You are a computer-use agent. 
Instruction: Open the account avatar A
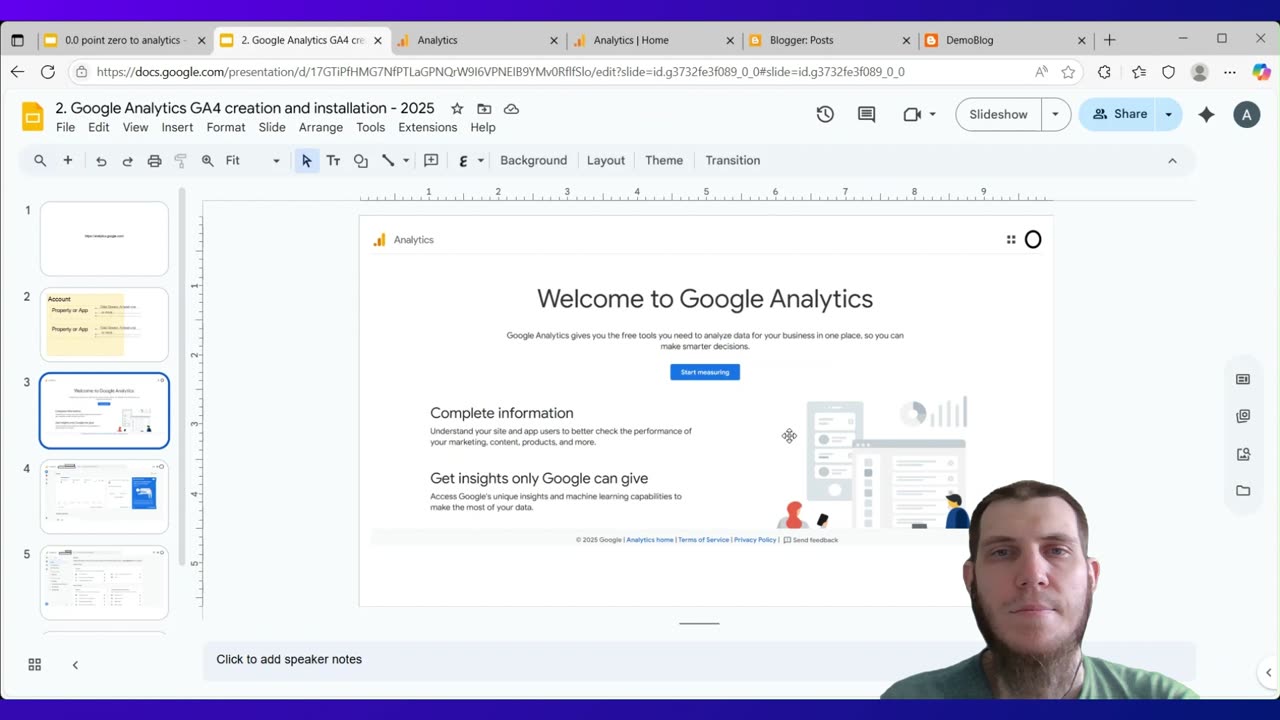1246,114
